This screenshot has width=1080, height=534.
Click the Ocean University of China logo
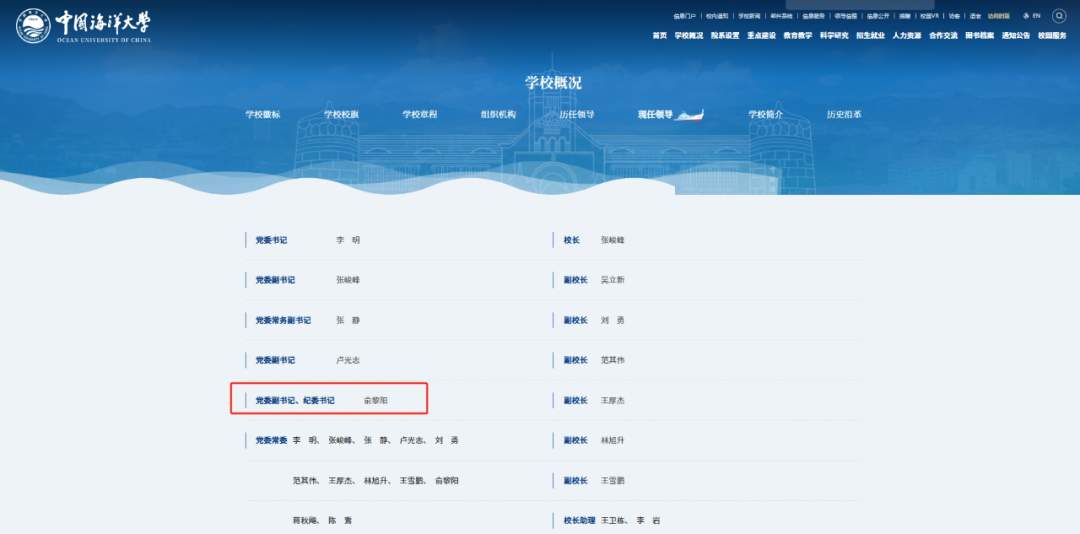(x=83, y=25)
